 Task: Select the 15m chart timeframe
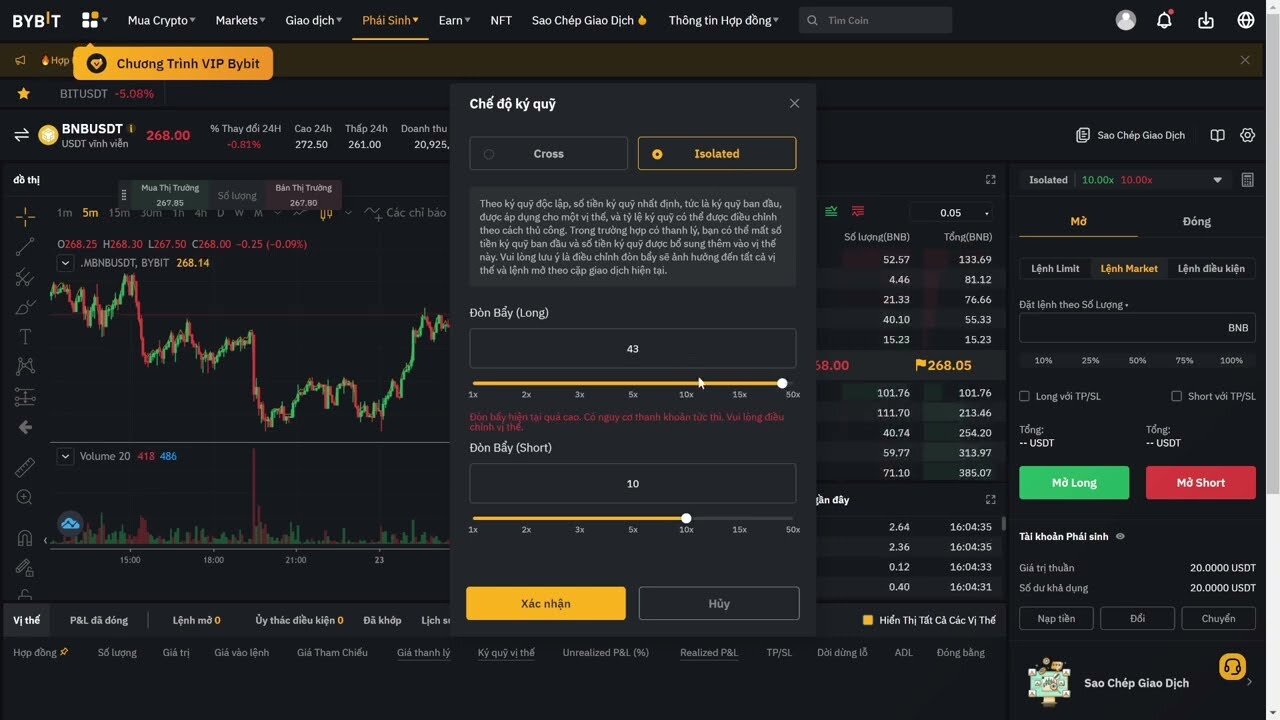119,212
